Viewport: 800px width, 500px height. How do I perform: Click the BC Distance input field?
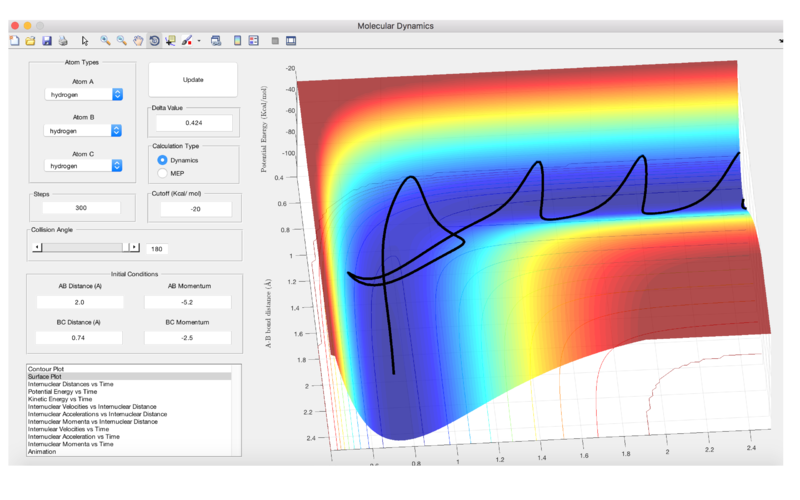pyautogui.click(x=79, y=338)
